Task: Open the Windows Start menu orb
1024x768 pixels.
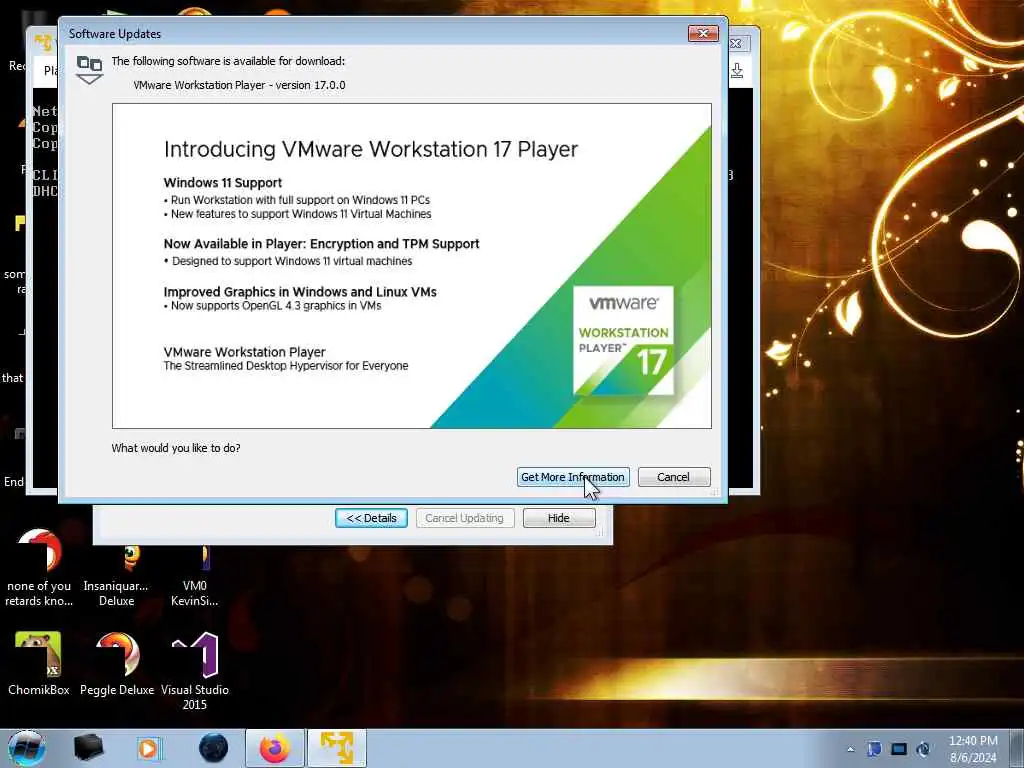Action: tap(27, 748)
